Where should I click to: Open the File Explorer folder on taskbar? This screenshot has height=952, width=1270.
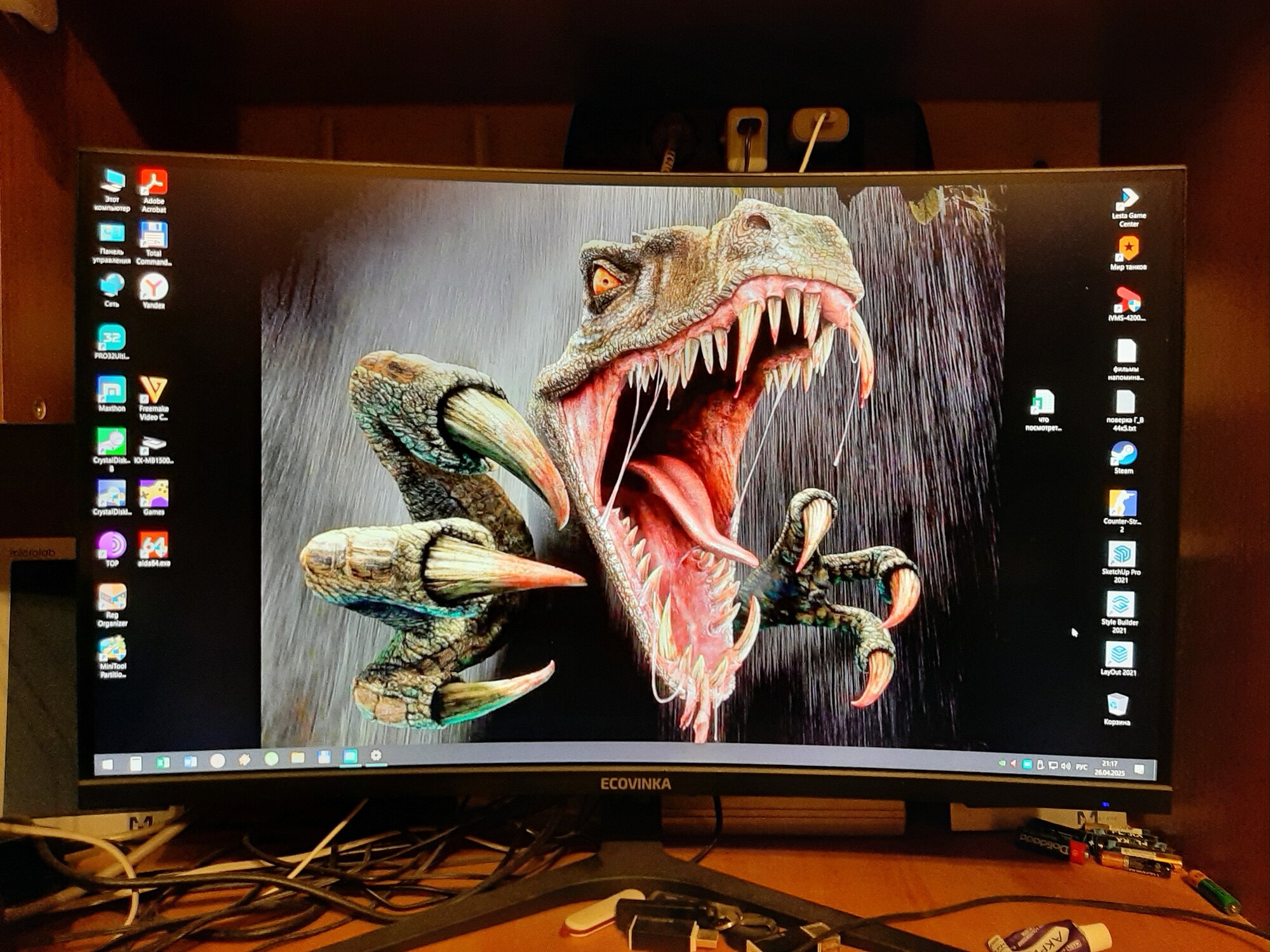pyautogui.click(x=297, y=758)
